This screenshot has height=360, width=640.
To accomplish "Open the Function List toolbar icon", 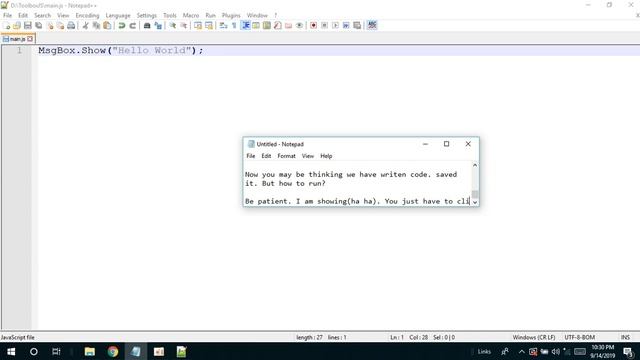I will tap(278, 26).
